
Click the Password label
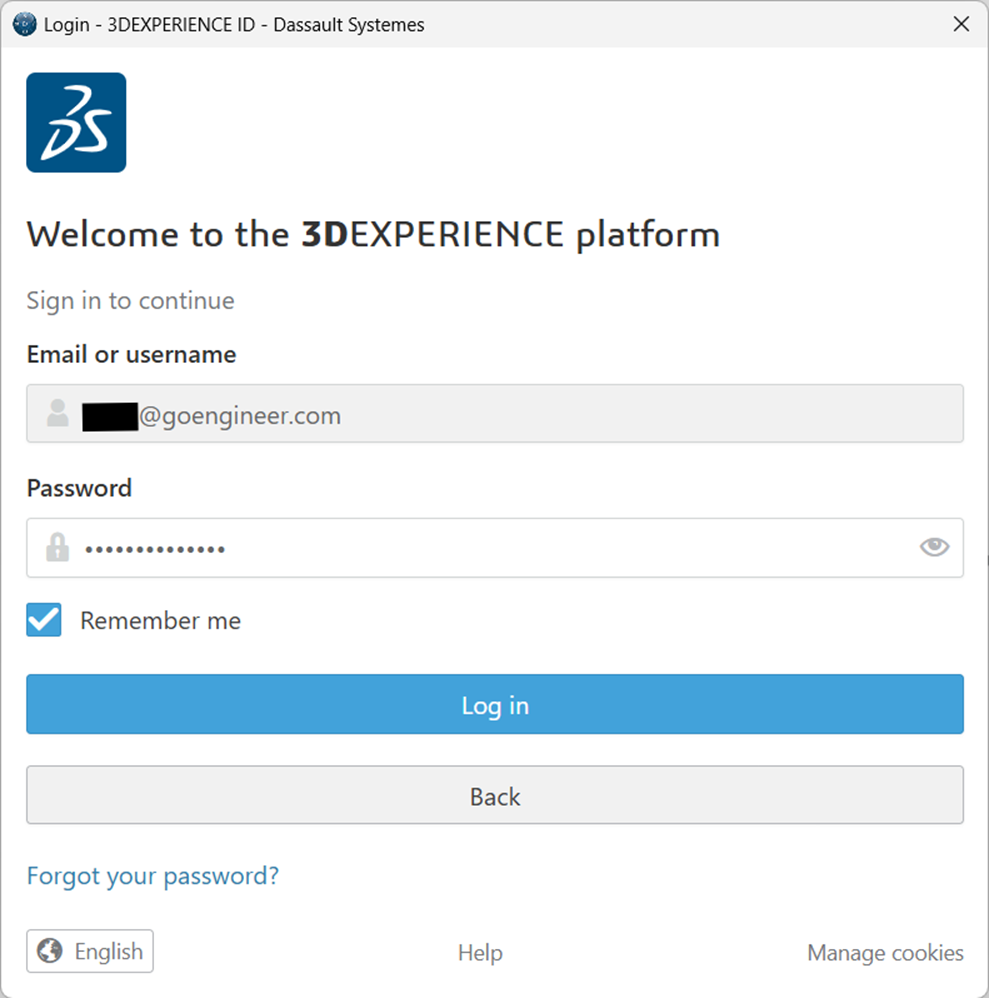pyautogui.click(x=79, y=488)
